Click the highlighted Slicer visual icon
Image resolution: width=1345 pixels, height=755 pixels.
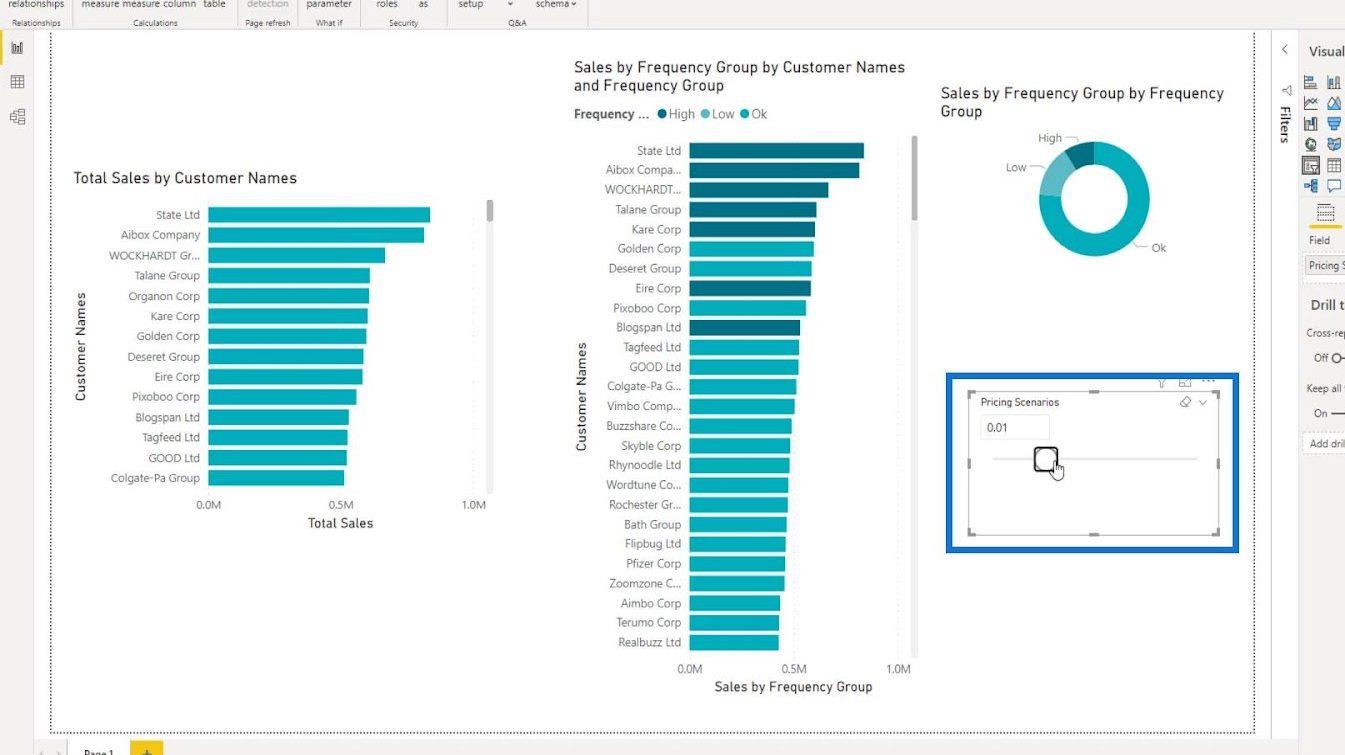pos(1311,165)
